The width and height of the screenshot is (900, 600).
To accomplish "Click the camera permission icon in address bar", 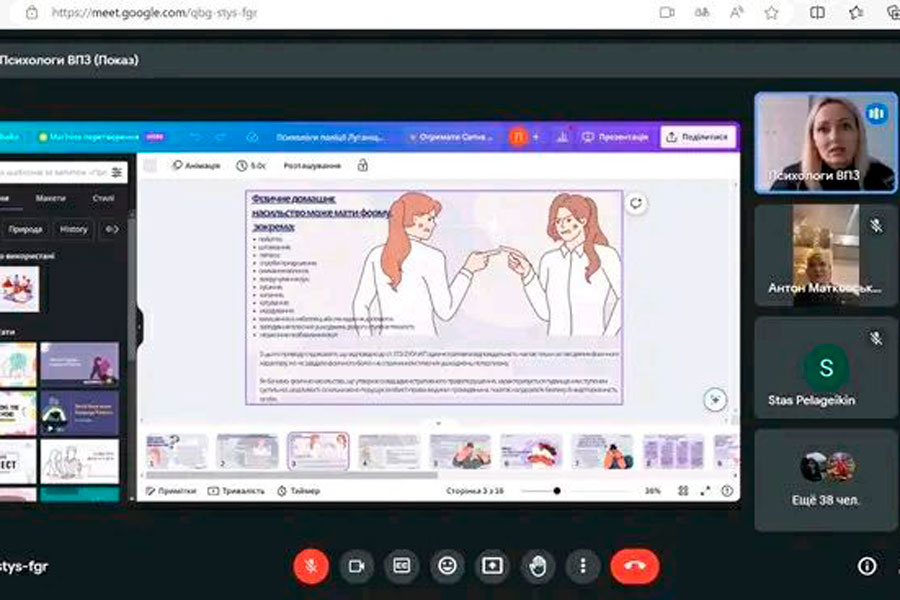I will (667, 13).
